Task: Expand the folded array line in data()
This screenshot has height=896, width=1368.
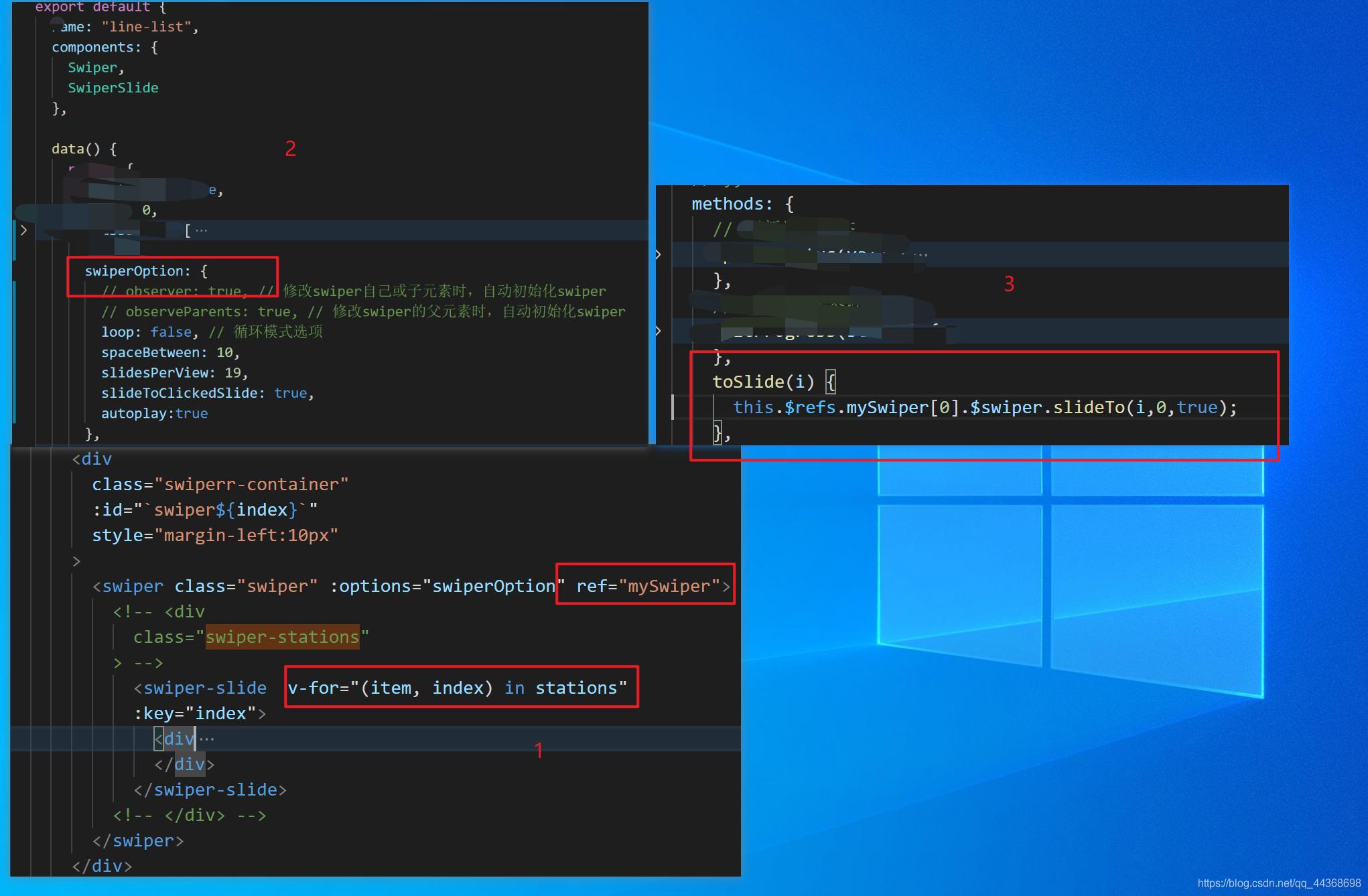Action: (x=23, y=230)
